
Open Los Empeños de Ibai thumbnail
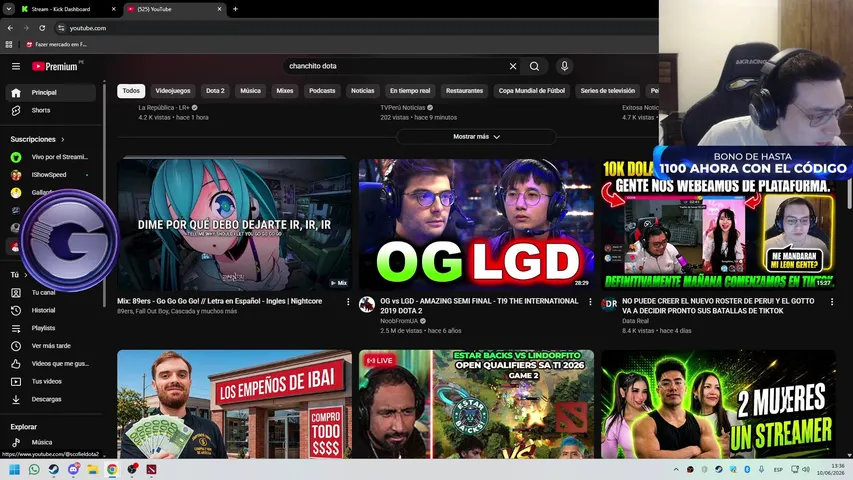pyautogui.click(x=234, y=404)
